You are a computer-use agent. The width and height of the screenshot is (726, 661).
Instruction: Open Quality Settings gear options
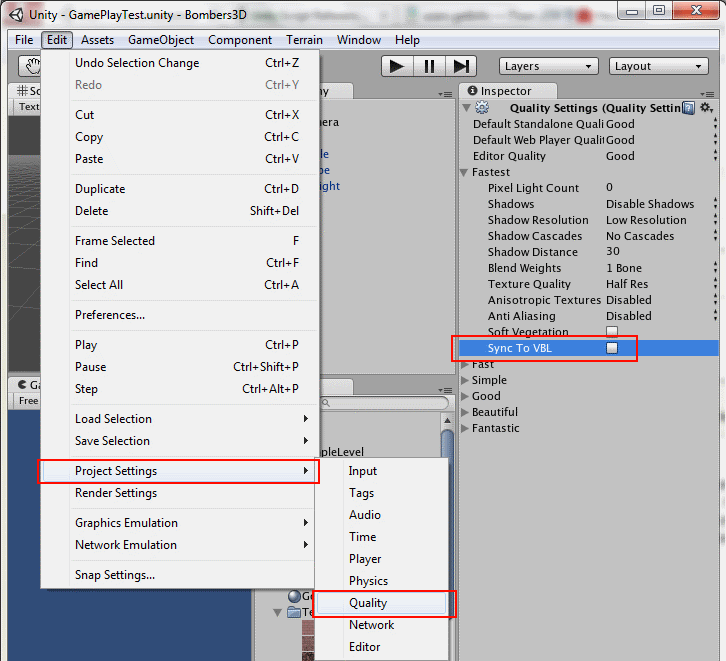pos(706,108)
